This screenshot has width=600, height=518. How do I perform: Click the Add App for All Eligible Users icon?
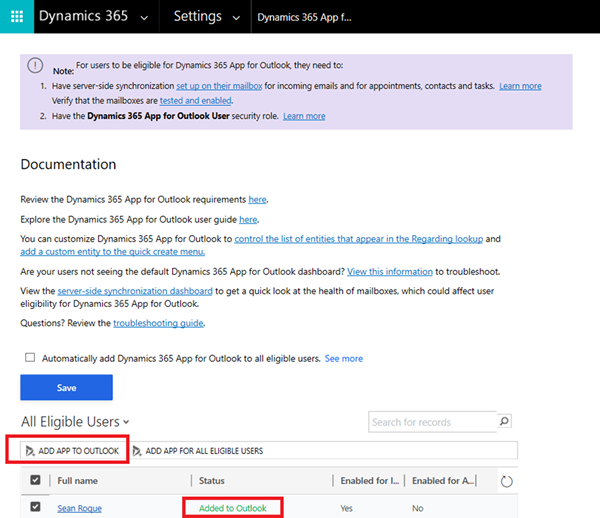click(137, 451)
